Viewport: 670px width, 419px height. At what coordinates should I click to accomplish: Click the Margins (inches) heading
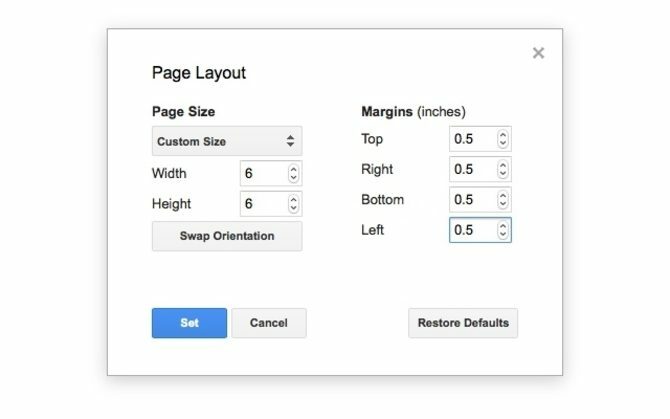[413, 111]
